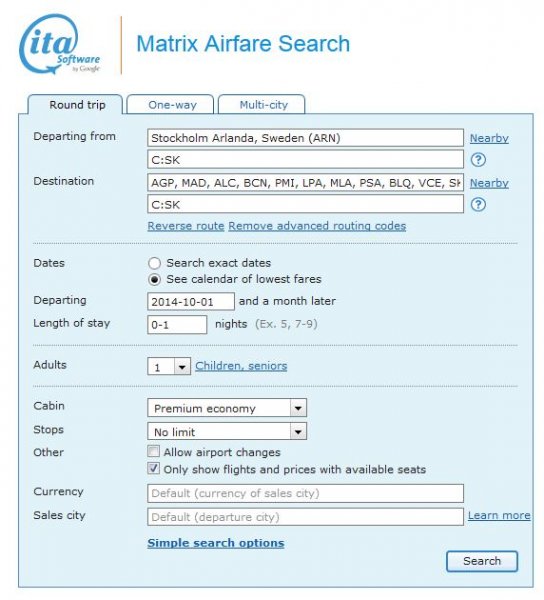Click the Search button
Screen dimensions: 544x600
pos(482,561)
